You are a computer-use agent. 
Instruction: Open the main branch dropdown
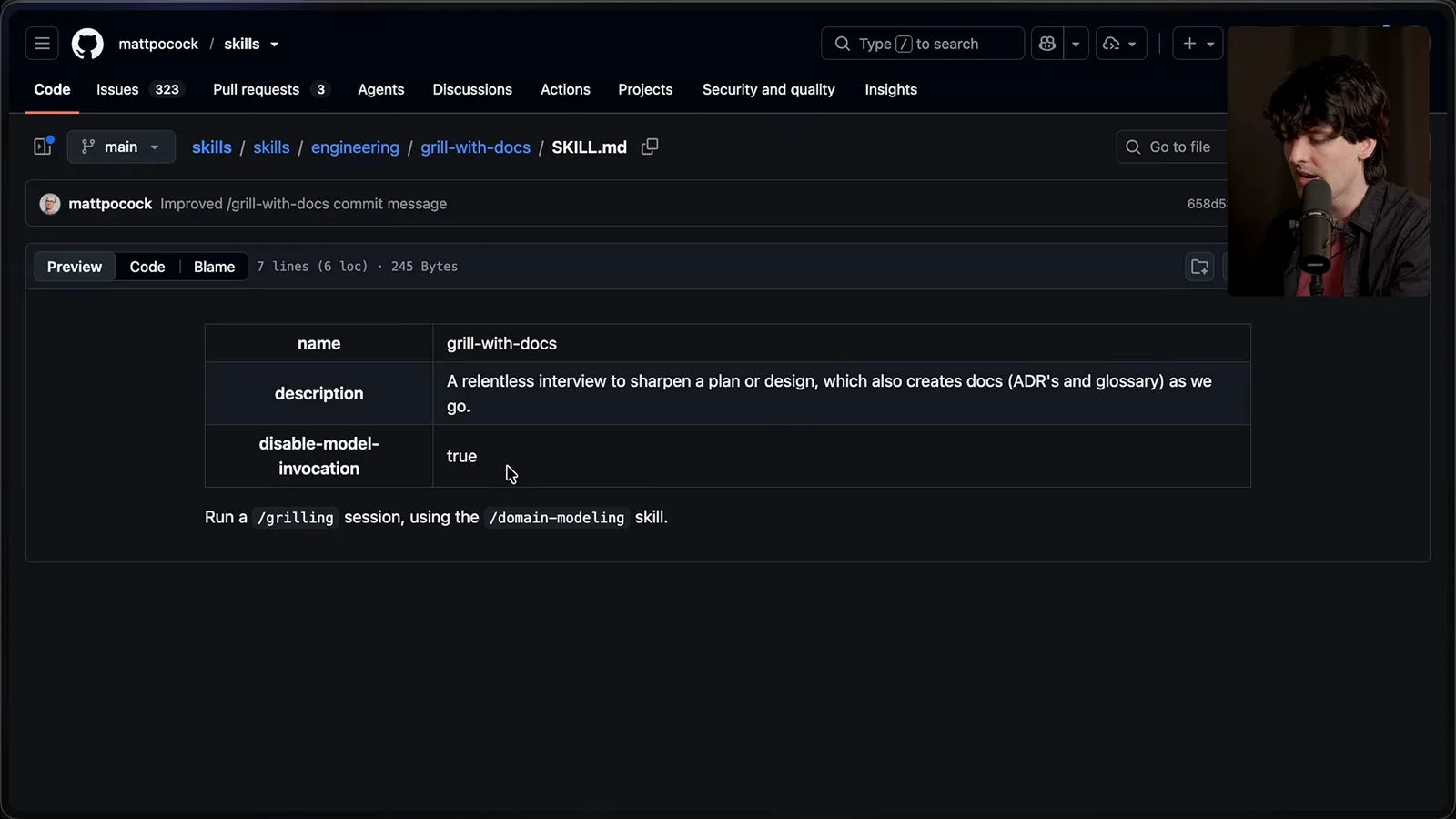click(x=121, y=147)
